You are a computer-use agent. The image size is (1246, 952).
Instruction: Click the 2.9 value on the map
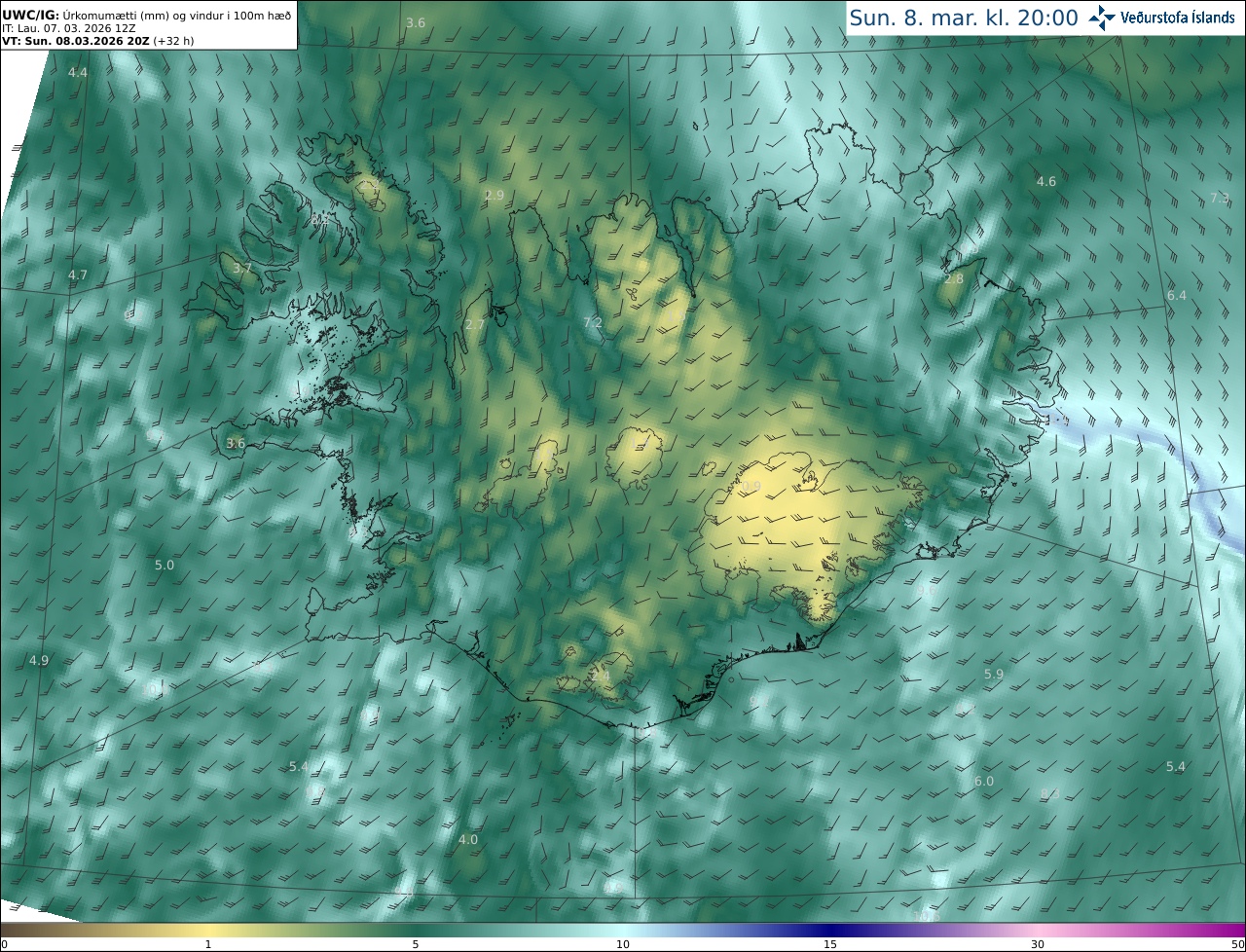point(495,196)
